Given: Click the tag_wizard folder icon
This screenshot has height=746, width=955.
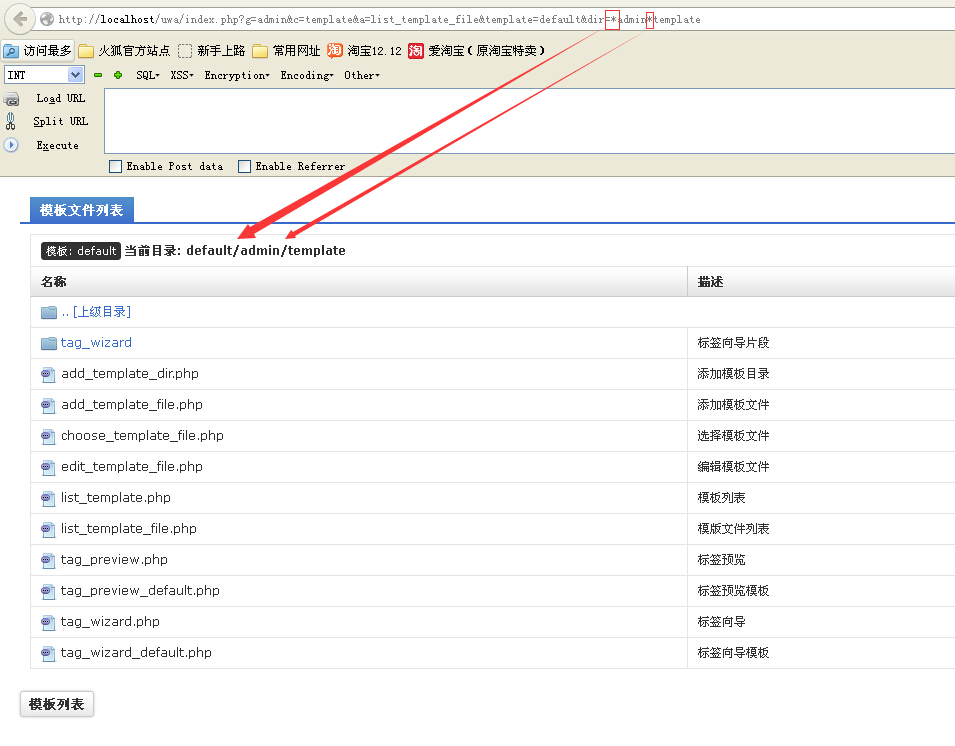Looking at the screenshot, I should pos(49,343).
